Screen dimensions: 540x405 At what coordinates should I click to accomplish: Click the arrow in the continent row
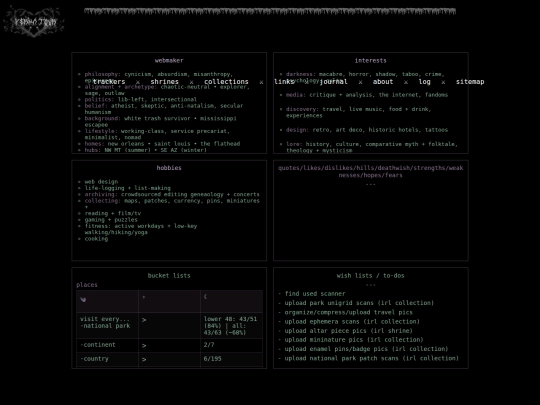[x=144, y=345]
